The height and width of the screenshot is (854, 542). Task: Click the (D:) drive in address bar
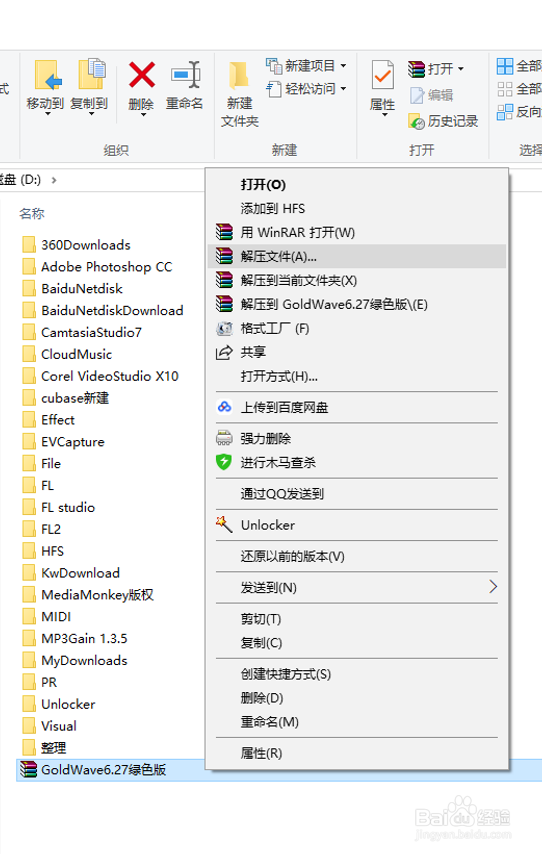(30, 180)
